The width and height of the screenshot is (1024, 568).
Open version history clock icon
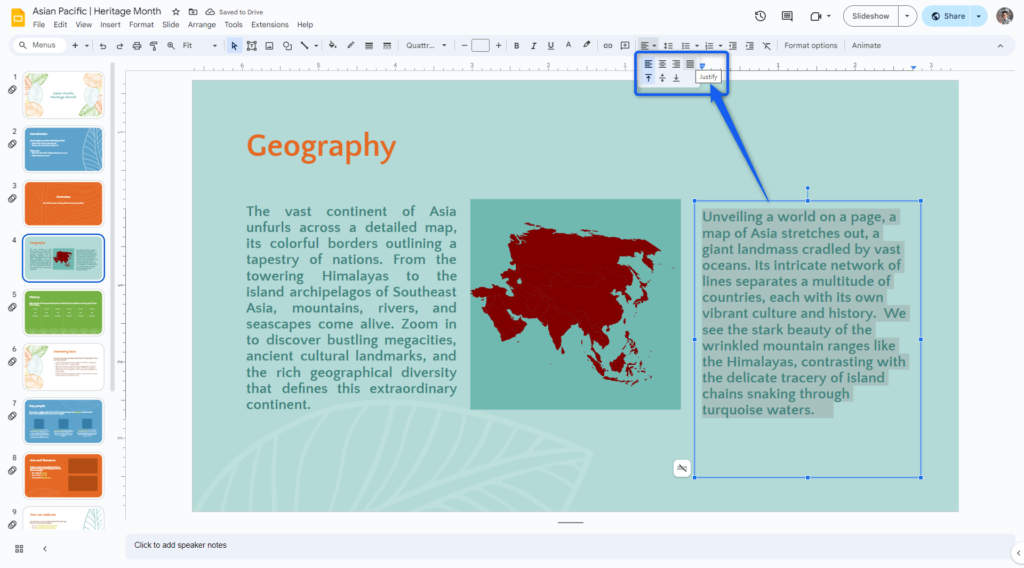pyautogui.click(x=760, y=16)
